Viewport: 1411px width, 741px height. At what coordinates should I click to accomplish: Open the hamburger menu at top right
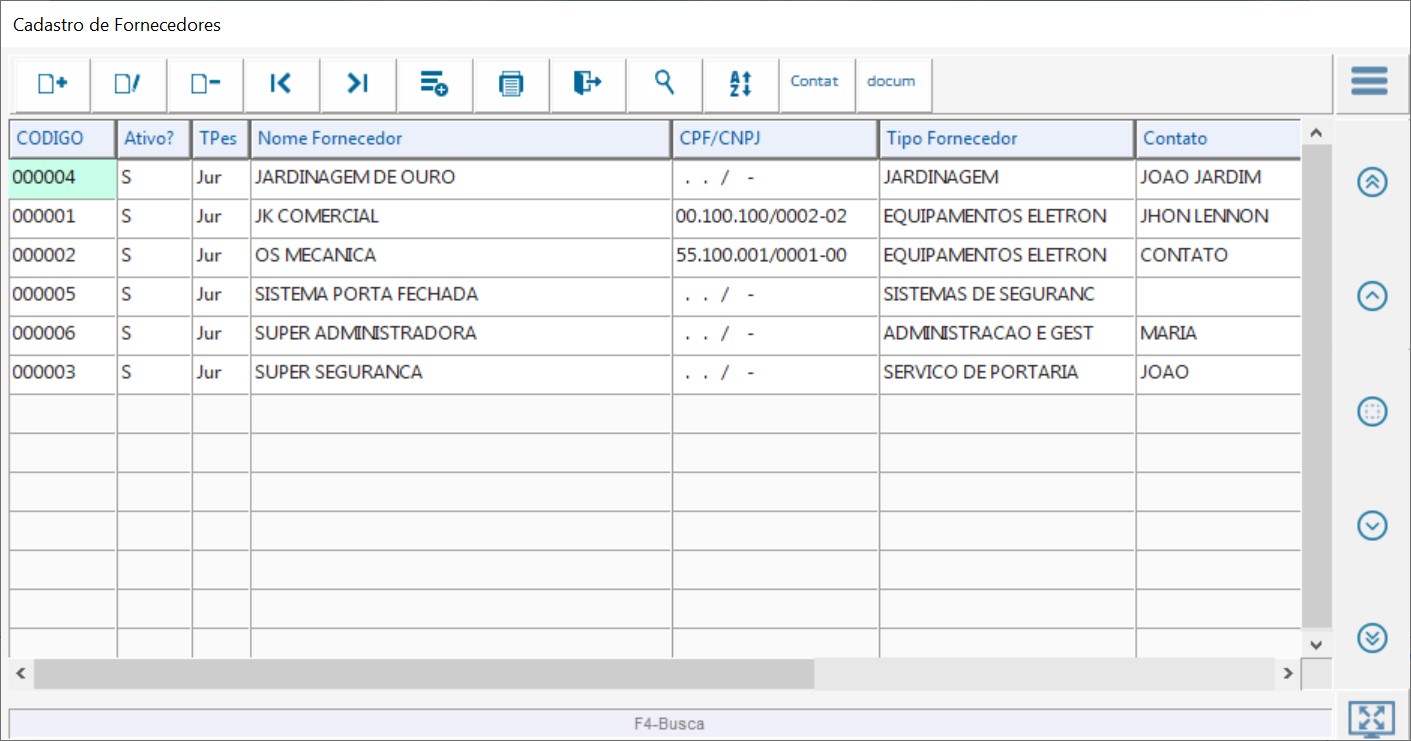point(1369,81)
